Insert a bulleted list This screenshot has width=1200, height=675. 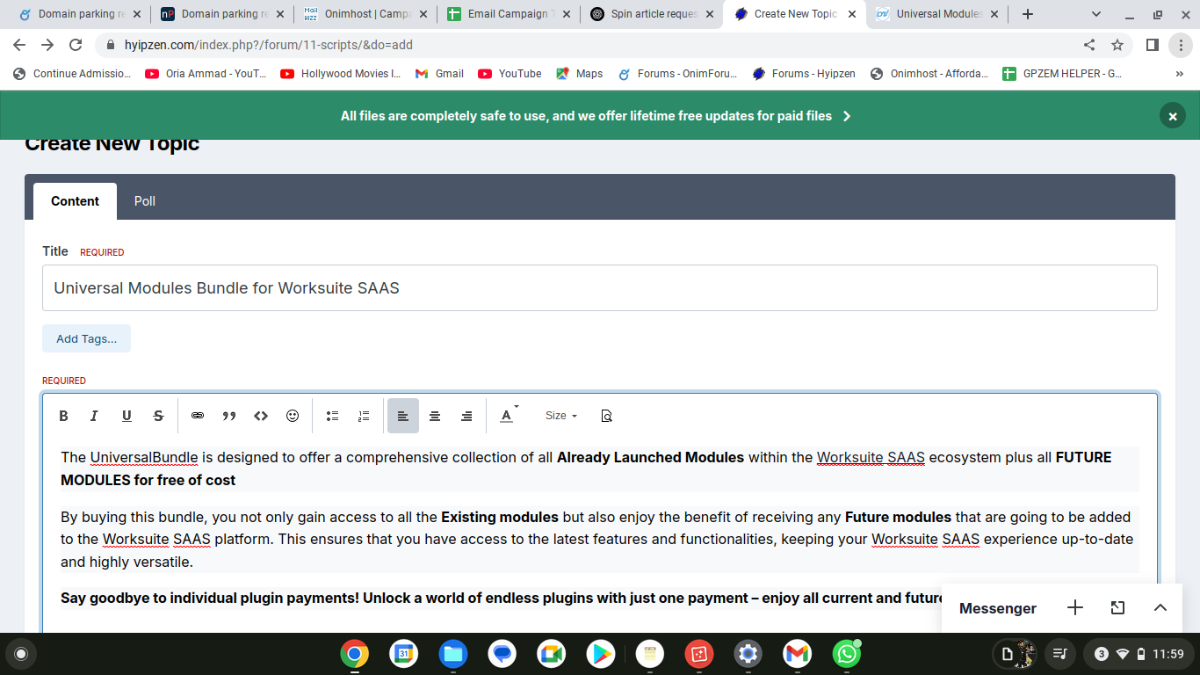click(332, 416)
